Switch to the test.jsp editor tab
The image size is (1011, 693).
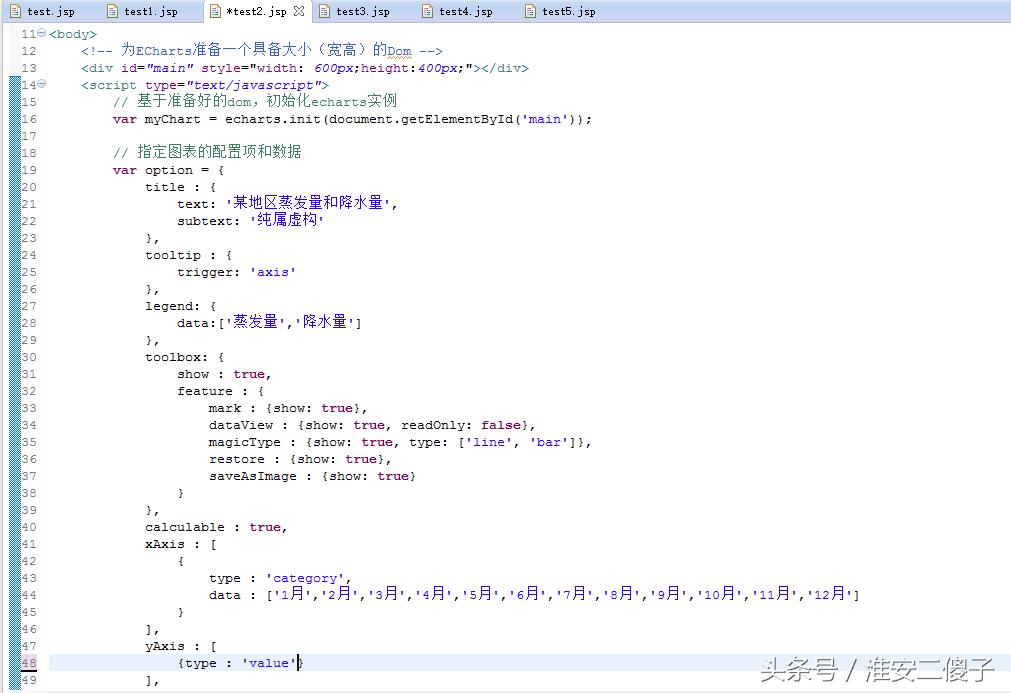pos(43,11)
